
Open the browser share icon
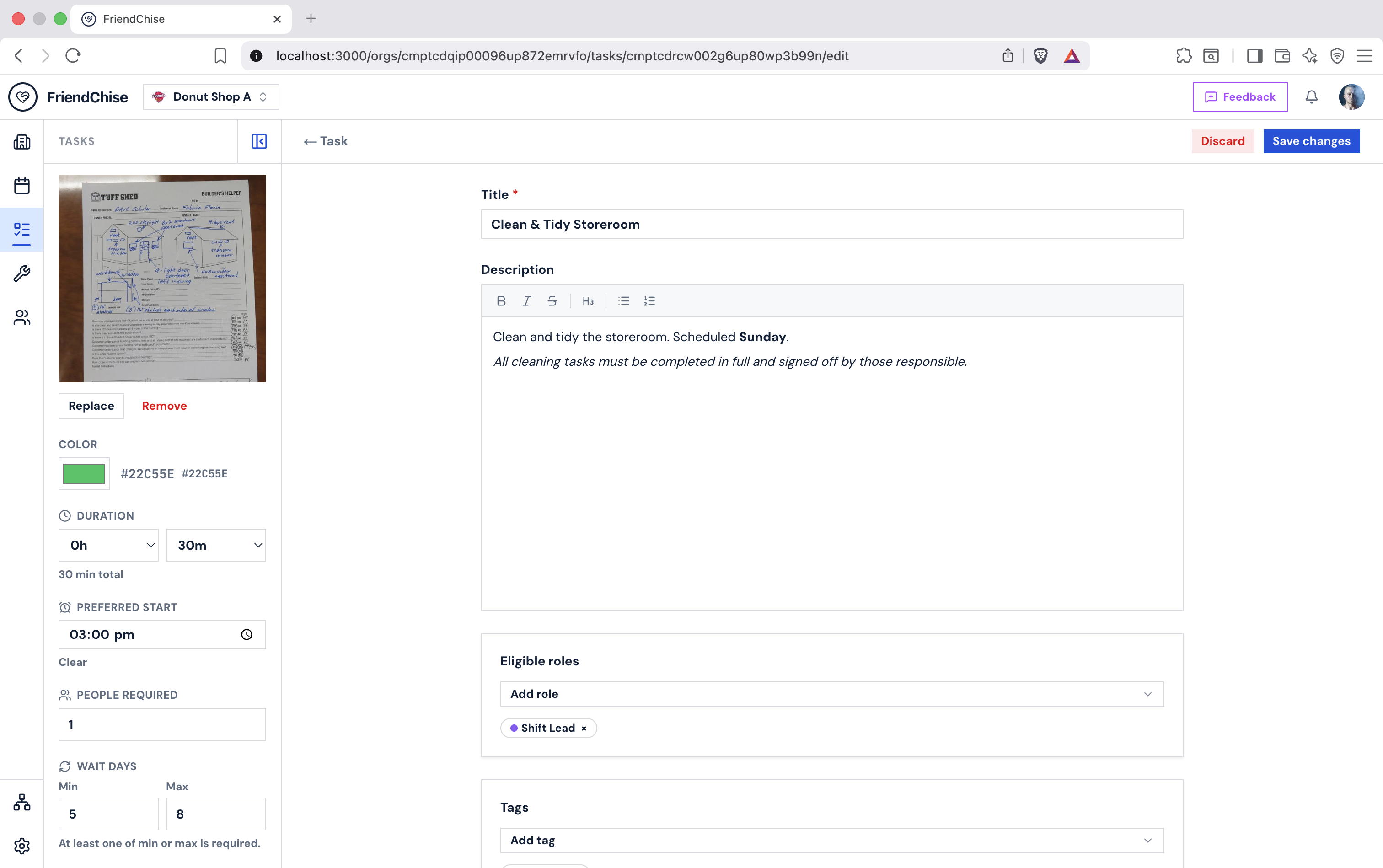1008,56
